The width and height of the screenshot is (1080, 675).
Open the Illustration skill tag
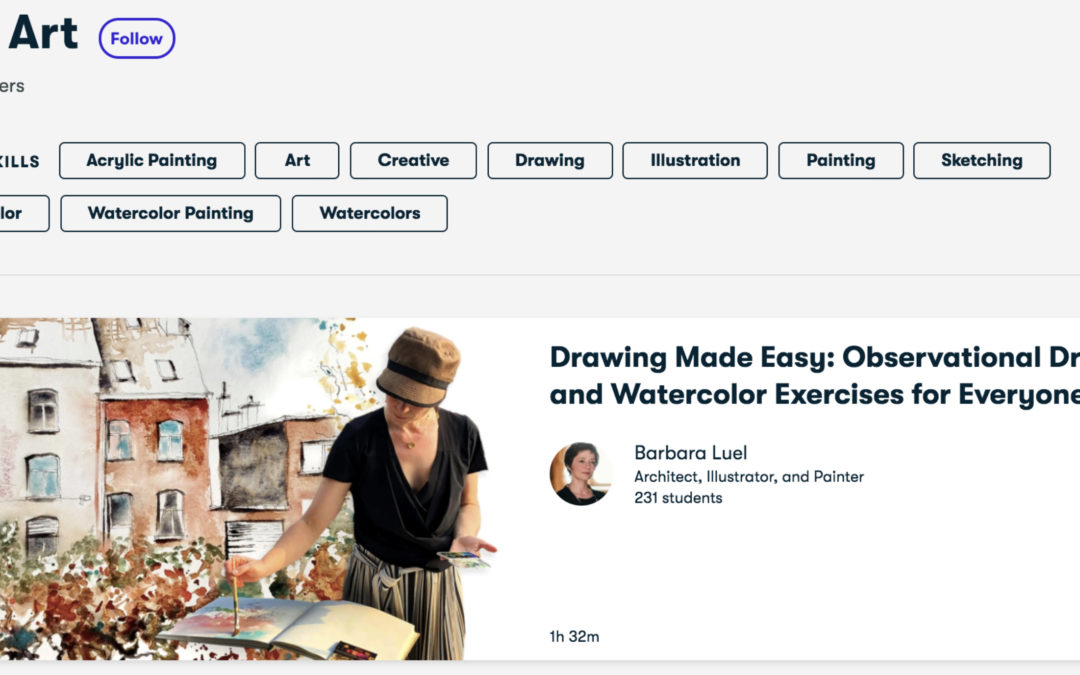[x=695, y=160]
